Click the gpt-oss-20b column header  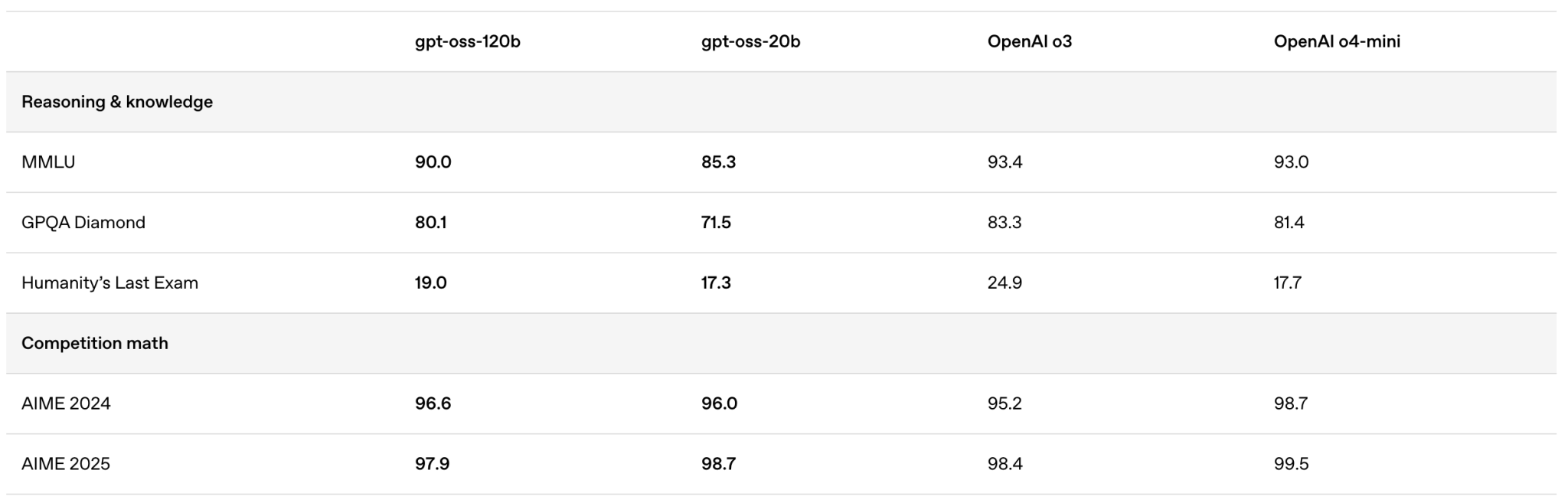pos(750,41)
